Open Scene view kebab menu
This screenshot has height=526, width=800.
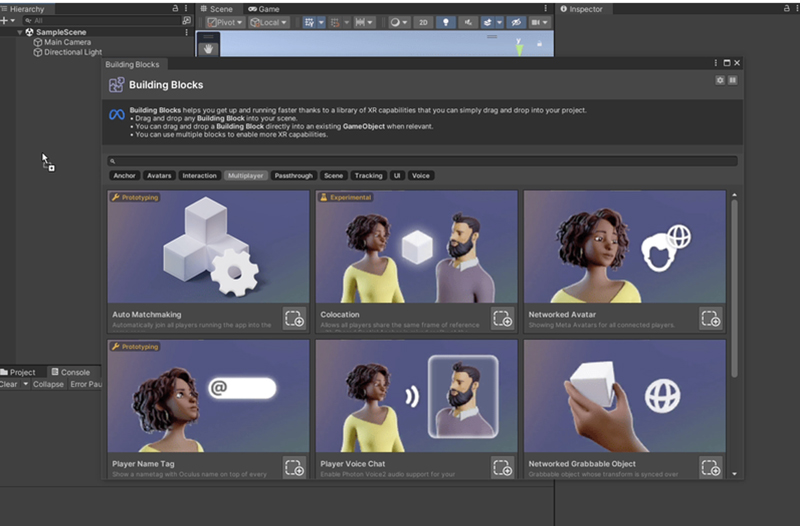545,9
